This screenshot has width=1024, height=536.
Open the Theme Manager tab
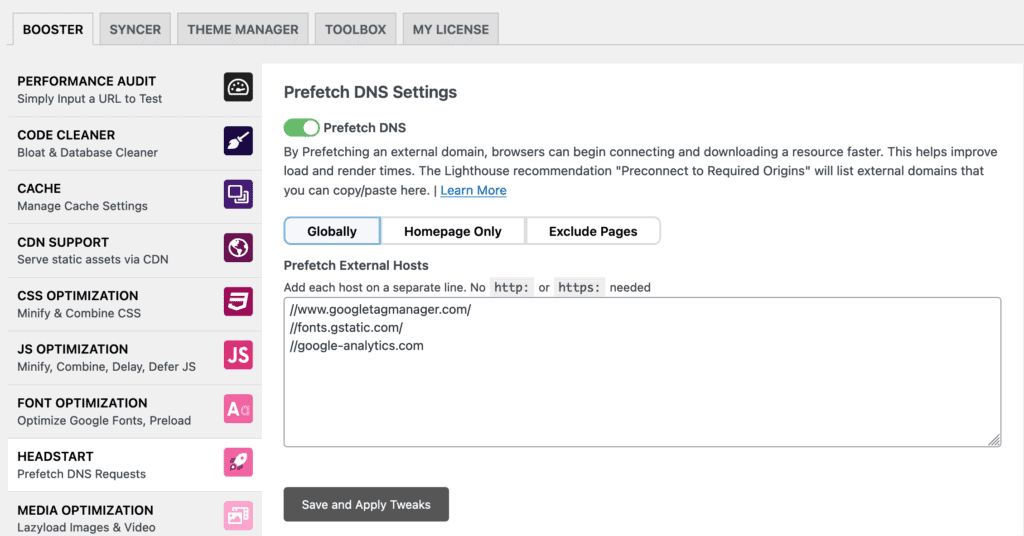tap(243, 29)
